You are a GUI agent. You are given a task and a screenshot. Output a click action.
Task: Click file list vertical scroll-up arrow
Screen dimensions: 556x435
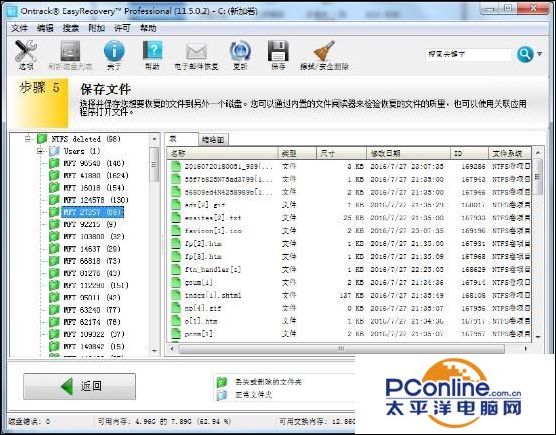[x=538, y=153]
